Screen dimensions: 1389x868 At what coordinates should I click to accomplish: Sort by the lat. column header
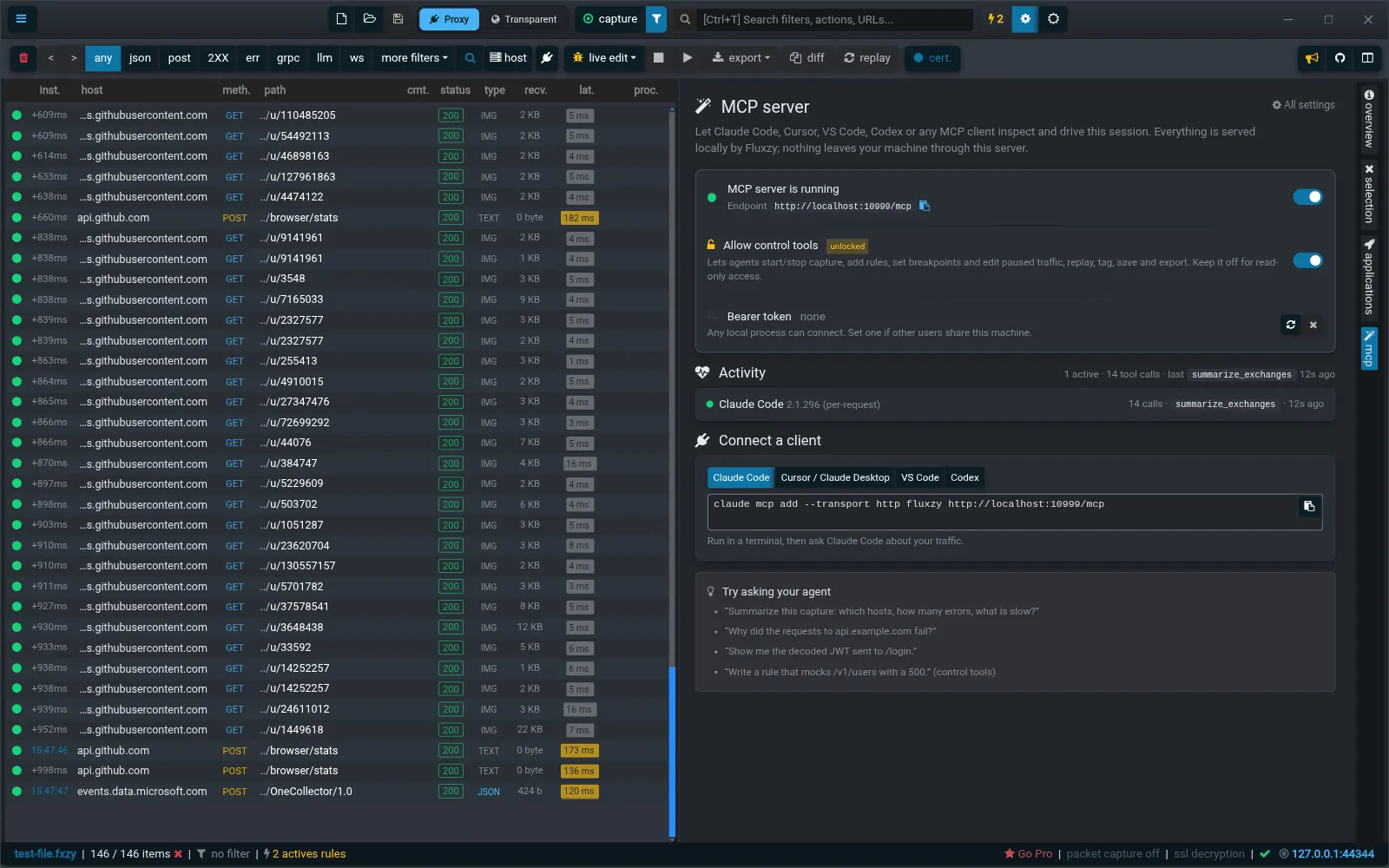click(586, 90)
